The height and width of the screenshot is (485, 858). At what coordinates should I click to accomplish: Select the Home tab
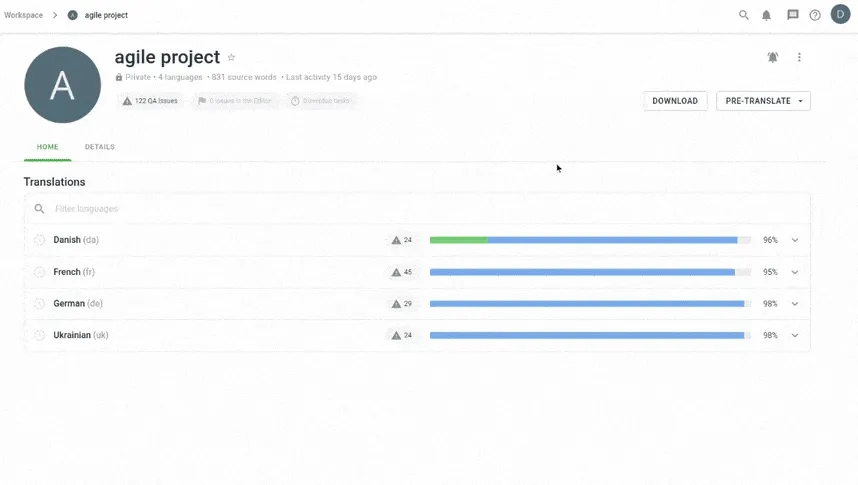click(x=48, y=147)
